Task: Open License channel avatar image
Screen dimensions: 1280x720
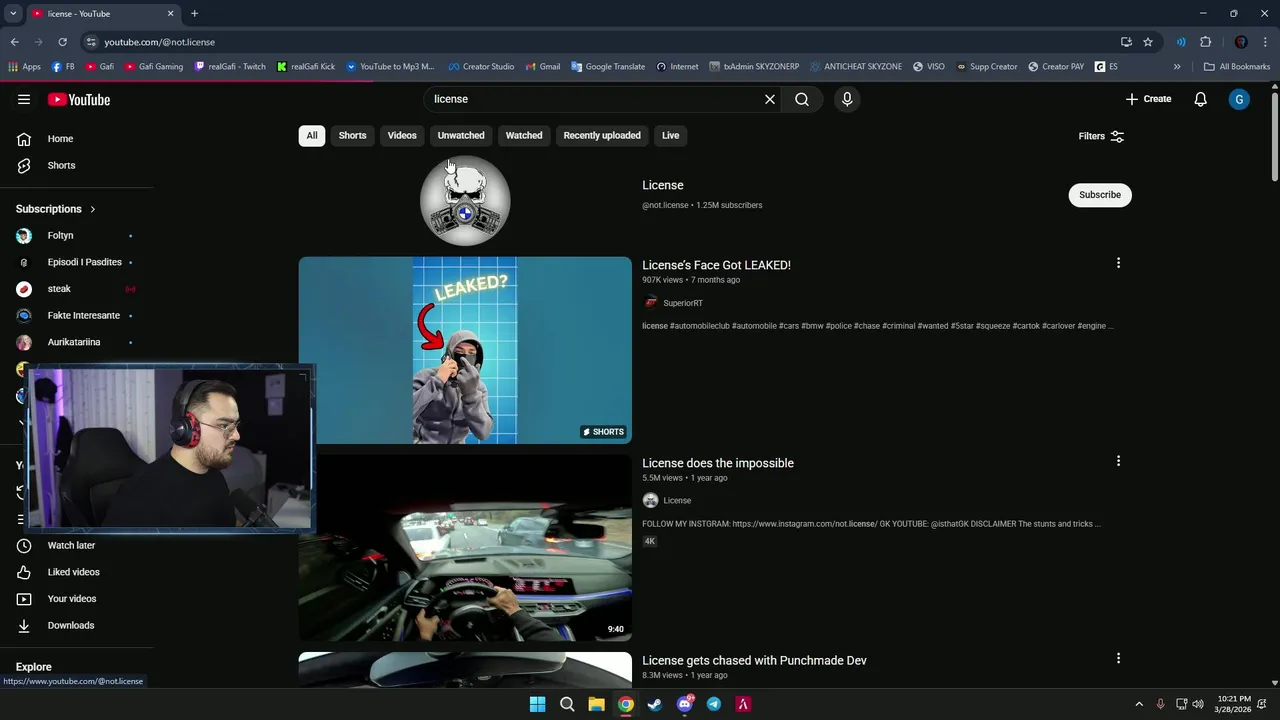Action: pyautogui.click(x=465, y=200)
